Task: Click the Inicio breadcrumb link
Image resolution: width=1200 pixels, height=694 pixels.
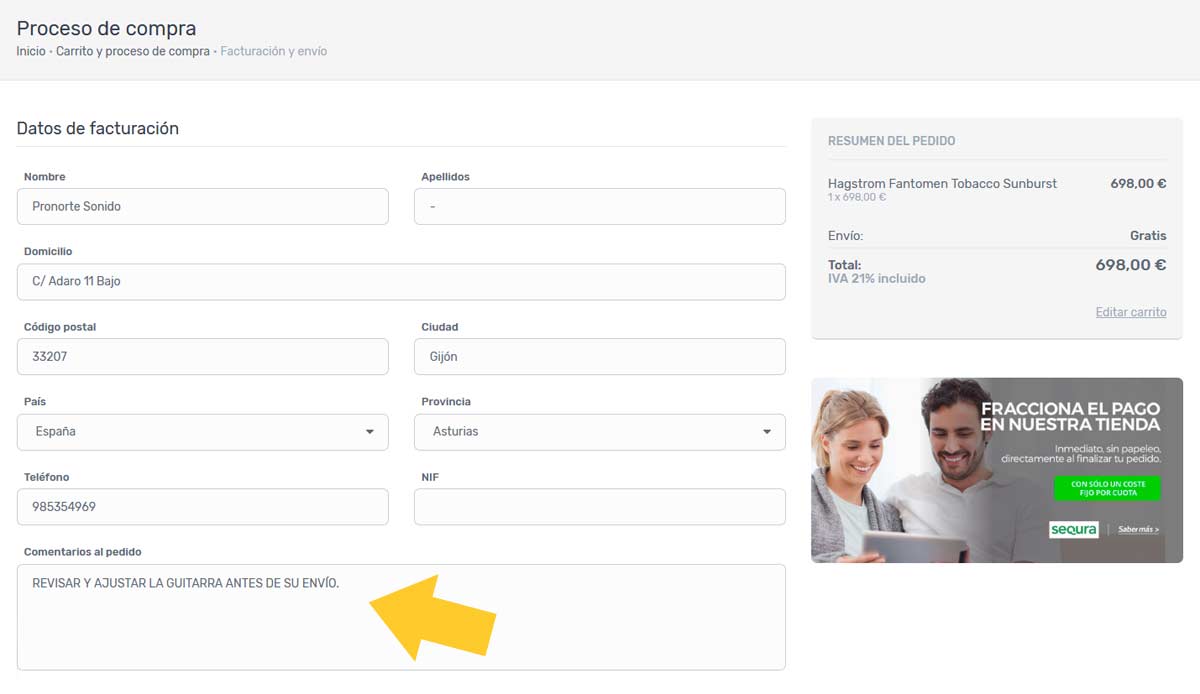Action: click(31, 51)
